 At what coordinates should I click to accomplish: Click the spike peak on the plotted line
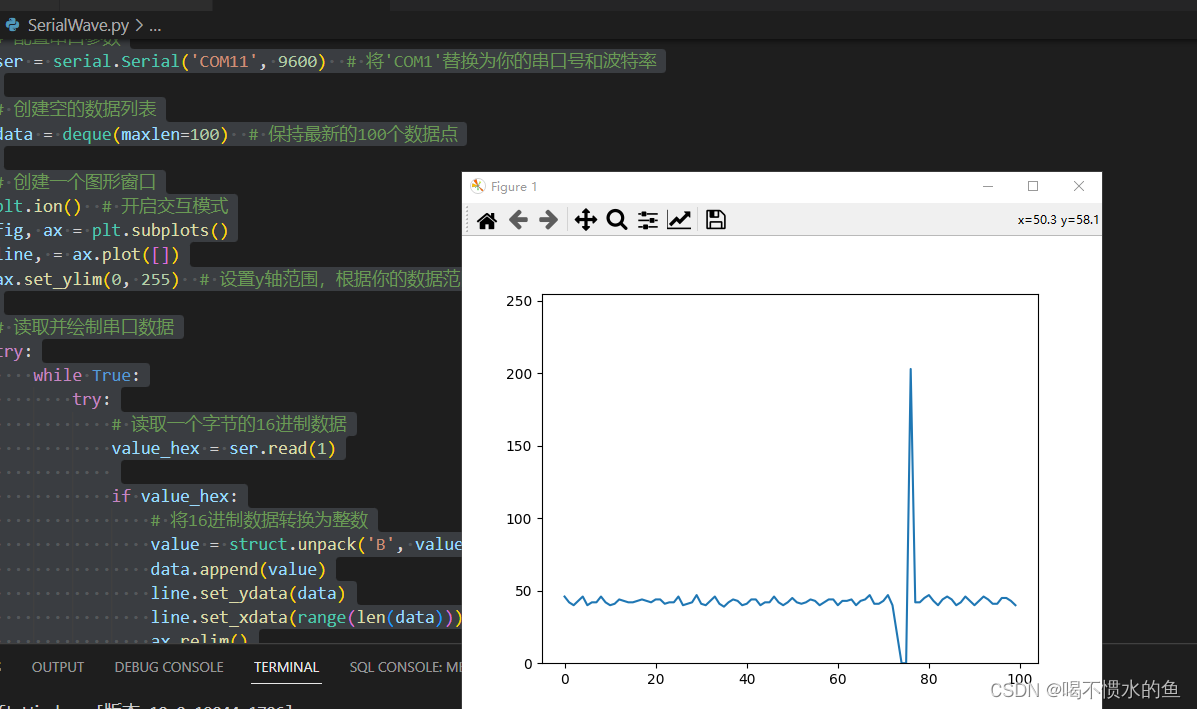tap(910, 369)
